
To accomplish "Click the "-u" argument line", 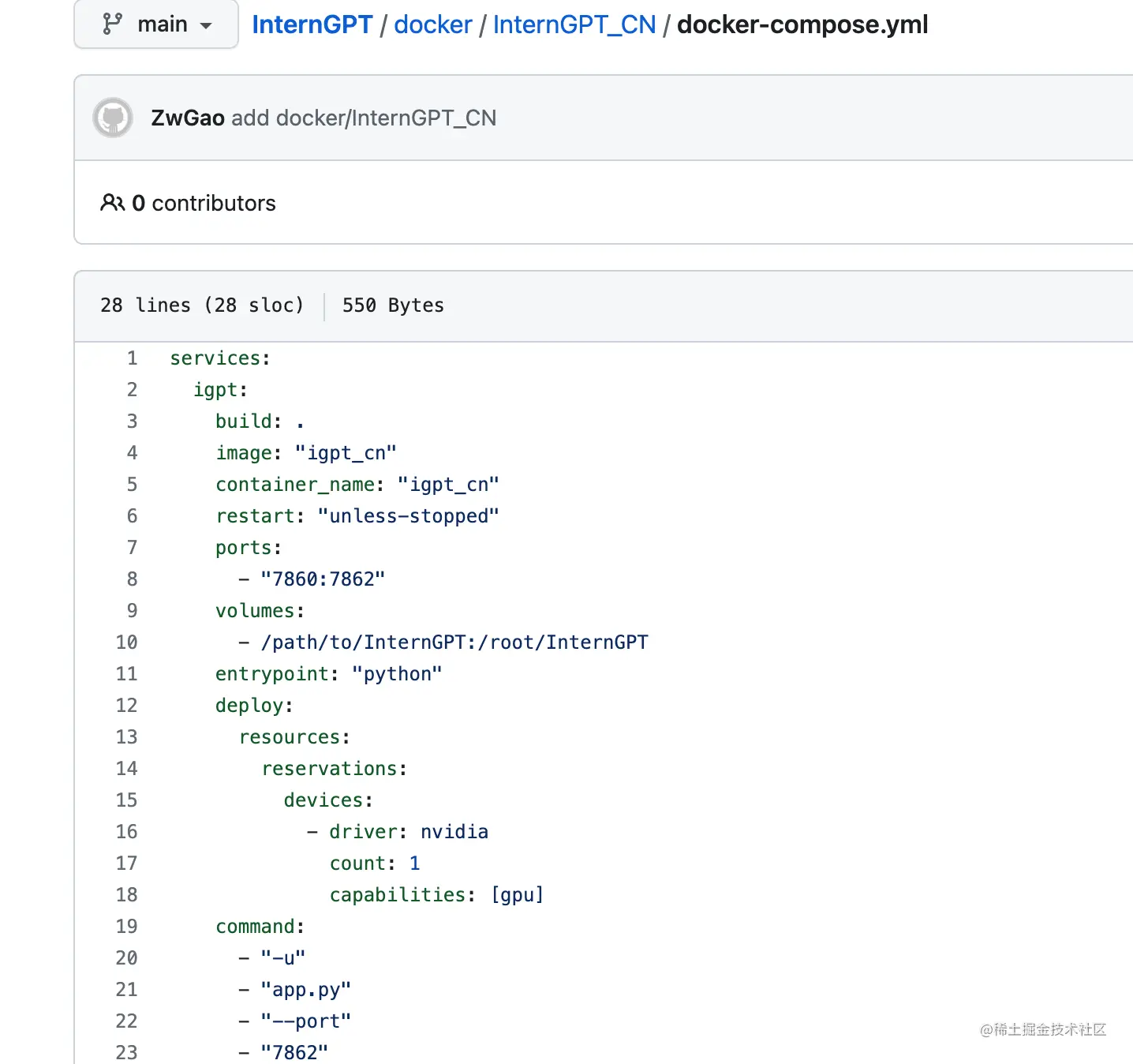I will point(272,958).
